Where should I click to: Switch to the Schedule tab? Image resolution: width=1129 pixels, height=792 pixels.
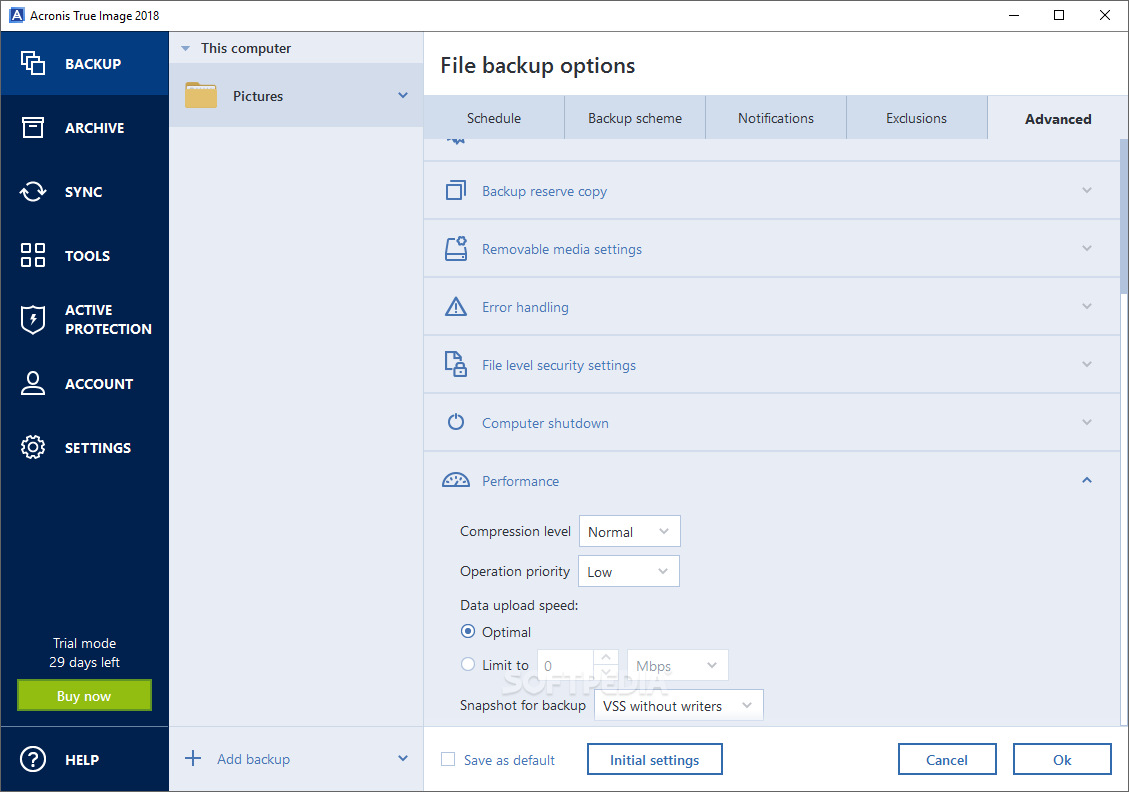click(494, 118)
